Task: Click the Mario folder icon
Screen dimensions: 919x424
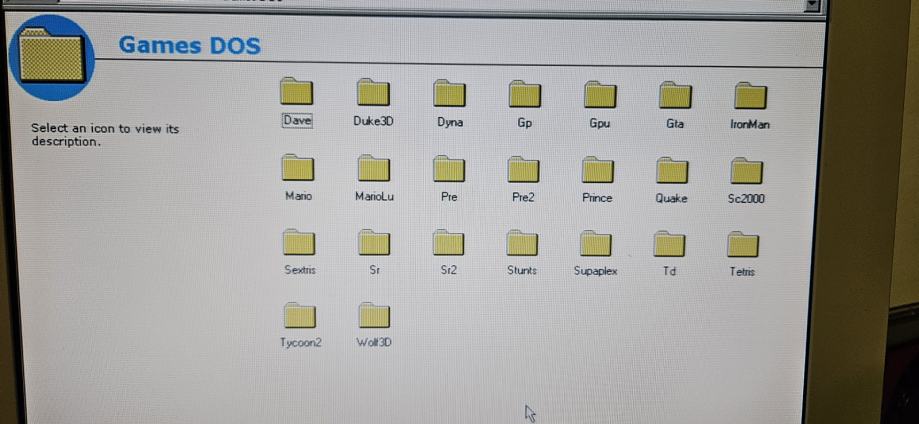Action: pos(298,168)
